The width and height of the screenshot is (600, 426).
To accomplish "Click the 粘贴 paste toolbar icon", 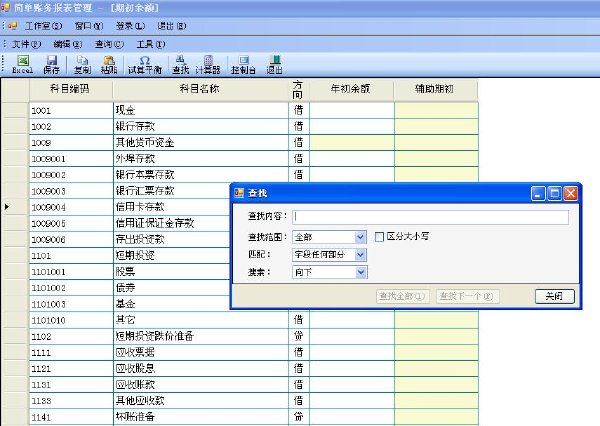I will tap(109, 64).
